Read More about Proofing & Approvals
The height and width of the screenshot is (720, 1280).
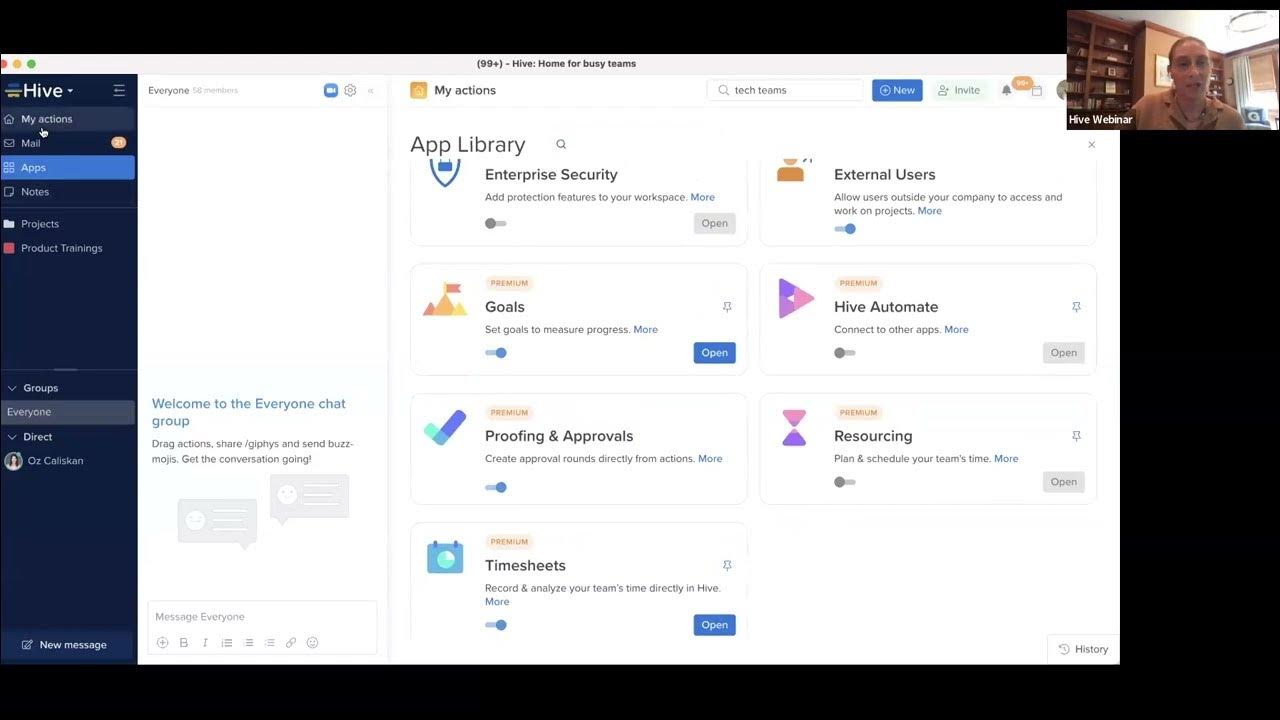(x=710, y=458)
